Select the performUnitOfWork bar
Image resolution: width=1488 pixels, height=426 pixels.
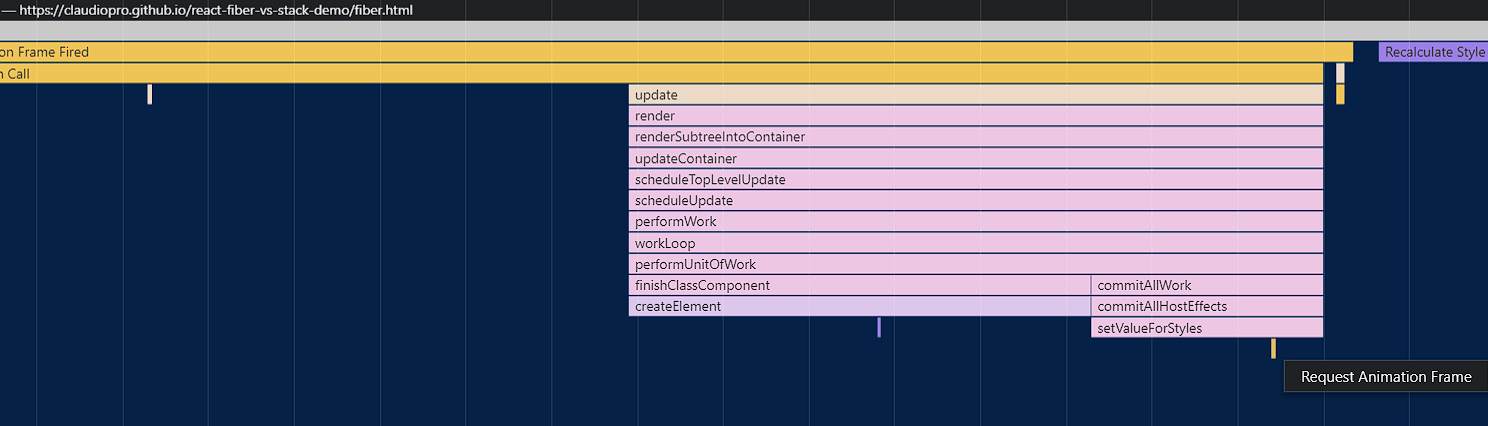click(x=975, y=265)
